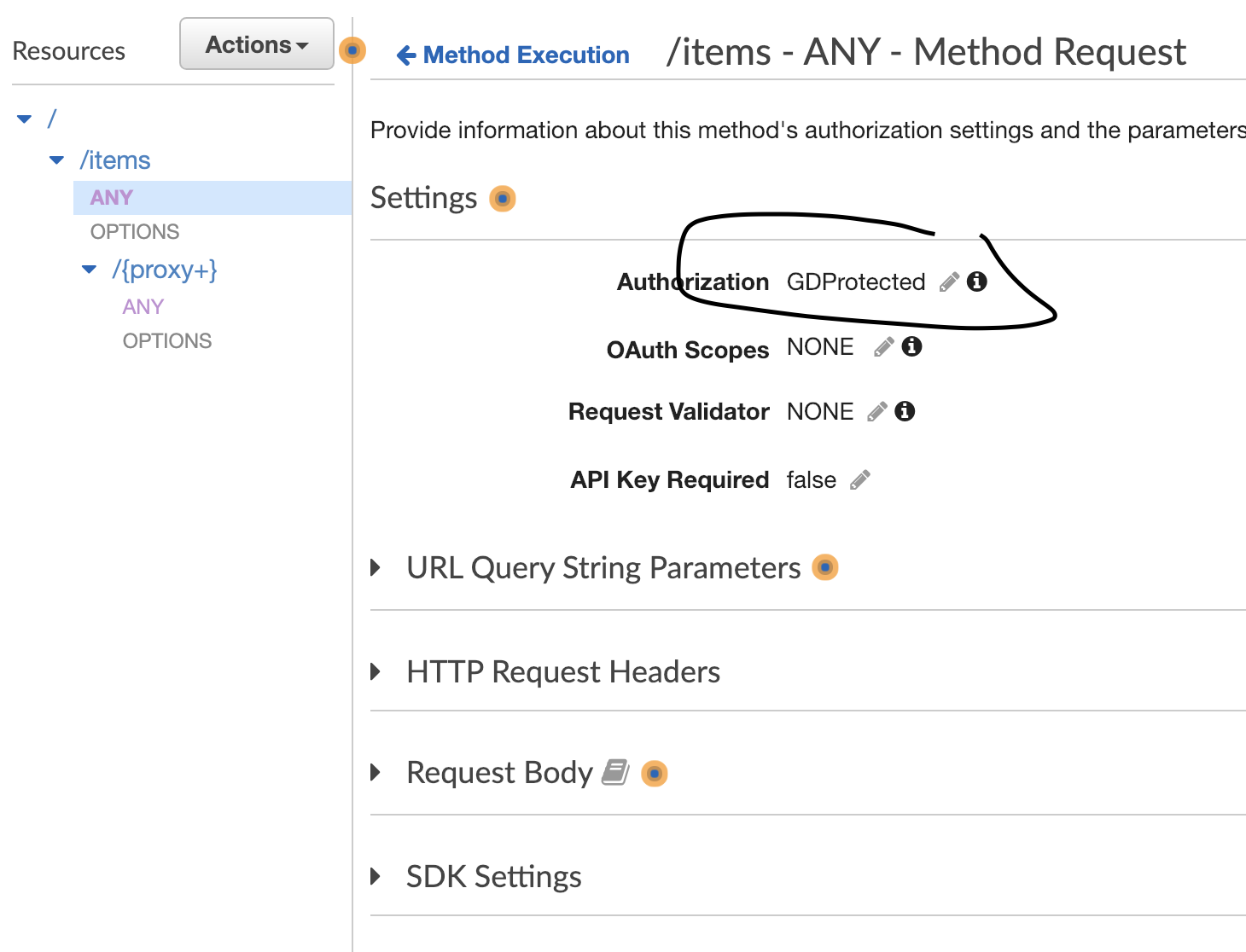This screenshot has height=952, width=1246.
Task: Open Request Validator info icon
Action: pyautogui.click(x=905, y=411)
